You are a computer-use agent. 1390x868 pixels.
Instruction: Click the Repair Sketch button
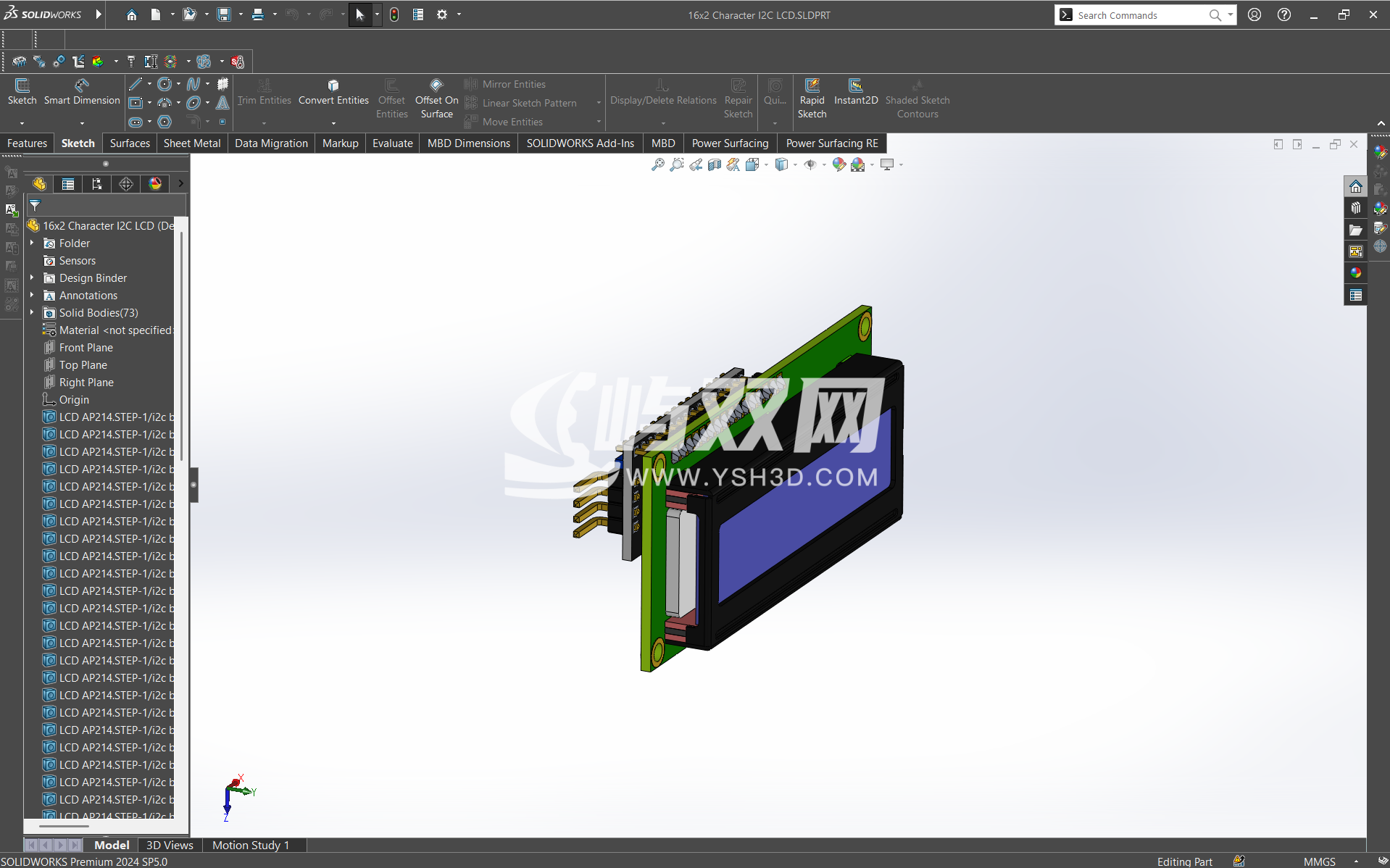738,94
